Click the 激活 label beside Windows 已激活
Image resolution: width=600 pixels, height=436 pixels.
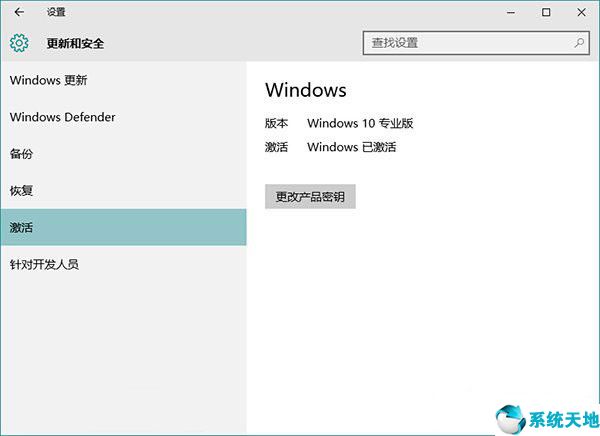coord(276,147)
